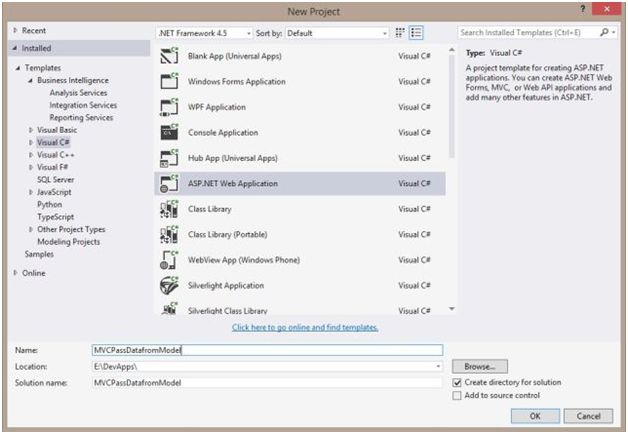Click the Console Application template icon
The width and height of the screenshot is (628, 434).
tap(169, 133)
